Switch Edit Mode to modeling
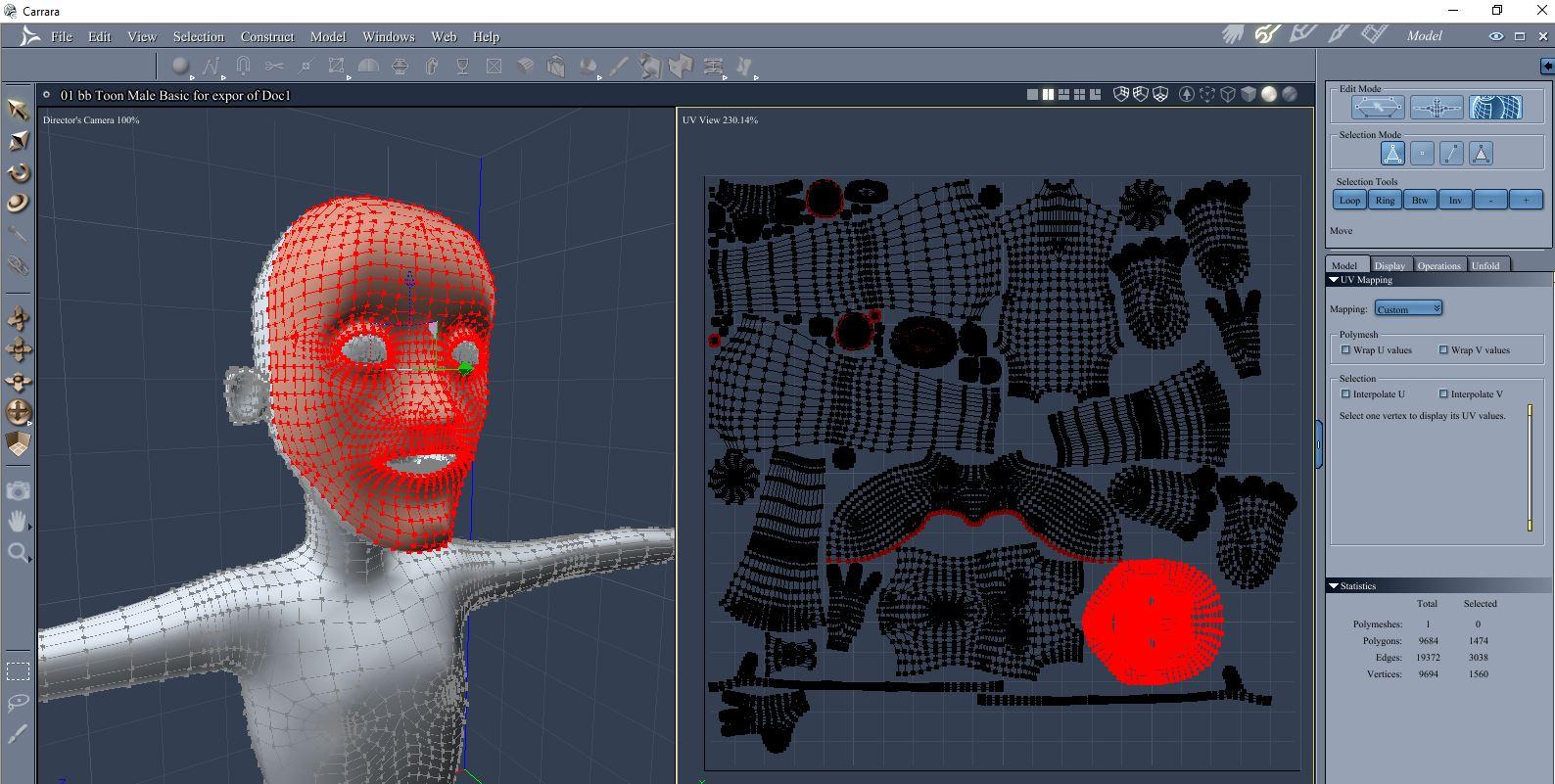 pyautogui.click(x=1378, y=107)
